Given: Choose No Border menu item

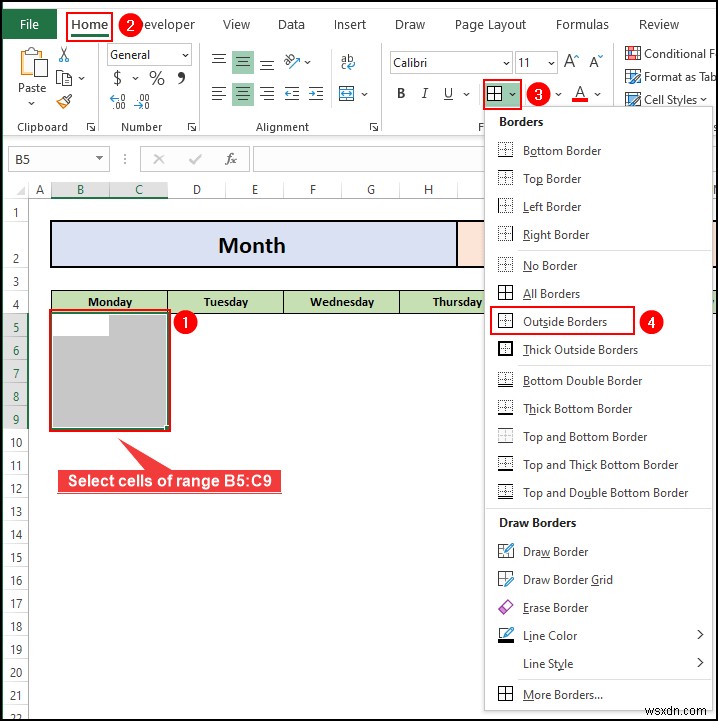Looking at the screenshot, I should [597, 265].
